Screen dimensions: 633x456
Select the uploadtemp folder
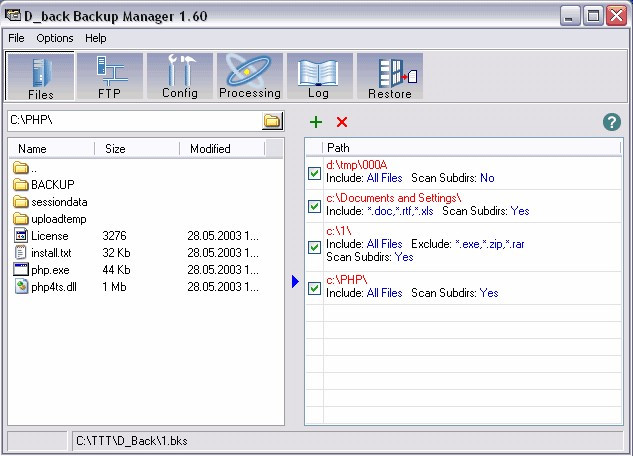(50, 219)
